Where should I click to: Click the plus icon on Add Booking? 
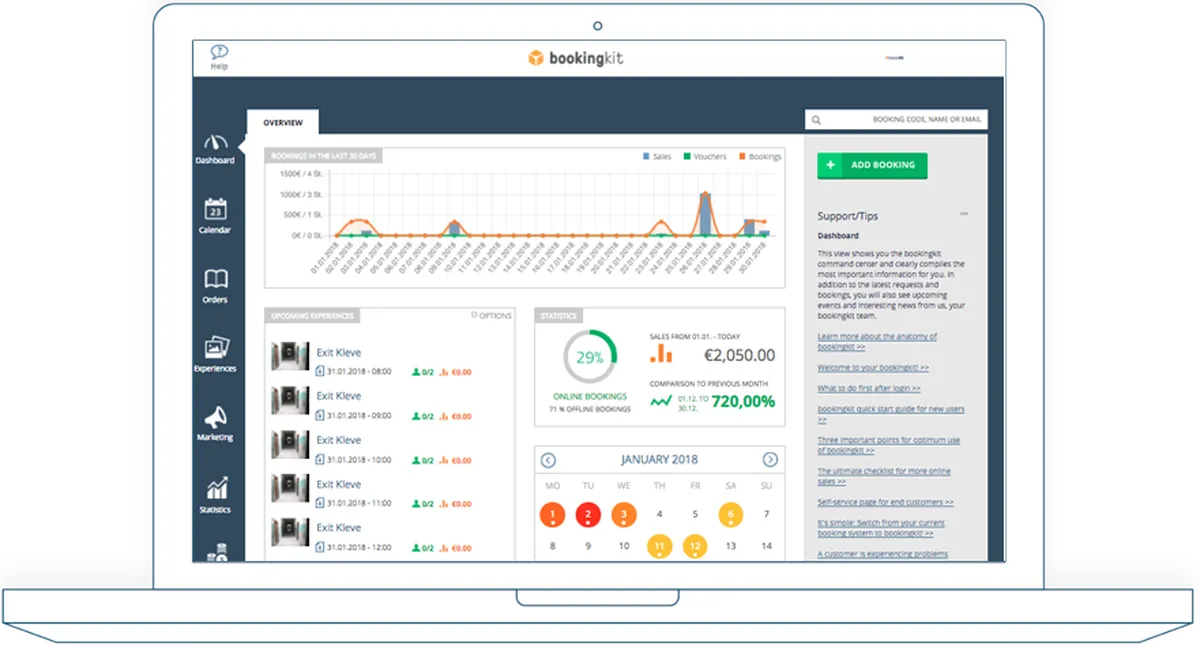point(831,165)
